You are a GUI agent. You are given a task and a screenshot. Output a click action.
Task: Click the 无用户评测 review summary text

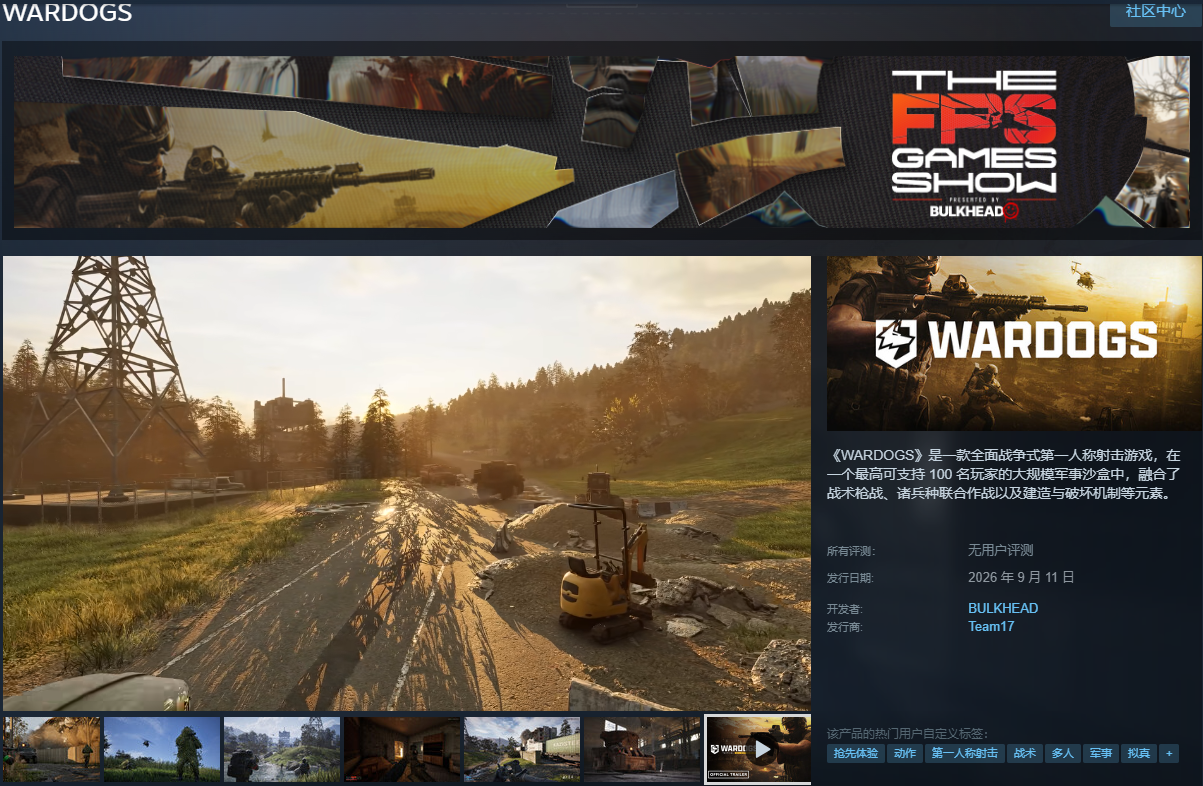[1000, 550]
